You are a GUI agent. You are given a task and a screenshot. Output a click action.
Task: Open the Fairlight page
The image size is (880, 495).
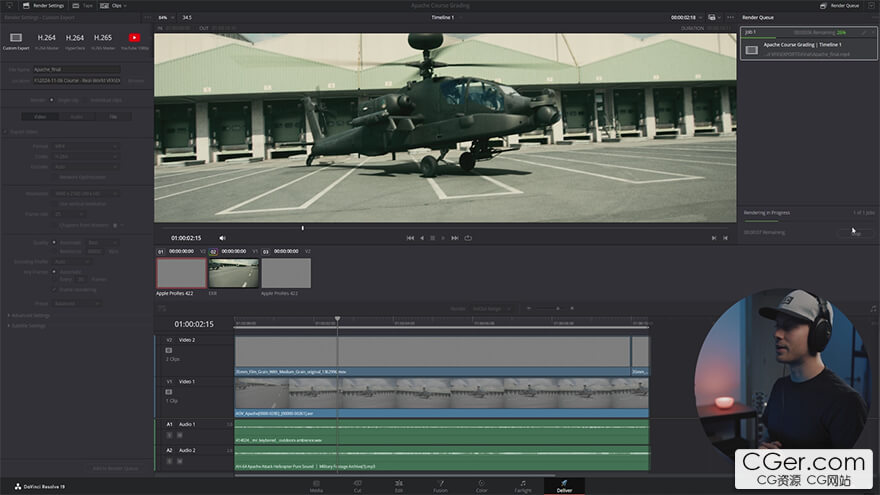[523, 485]
